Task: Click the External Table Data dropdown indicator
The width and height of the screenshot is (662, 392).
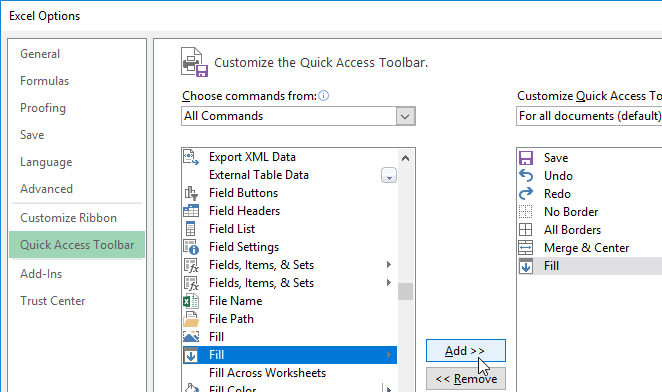Action: coord(389,175)
